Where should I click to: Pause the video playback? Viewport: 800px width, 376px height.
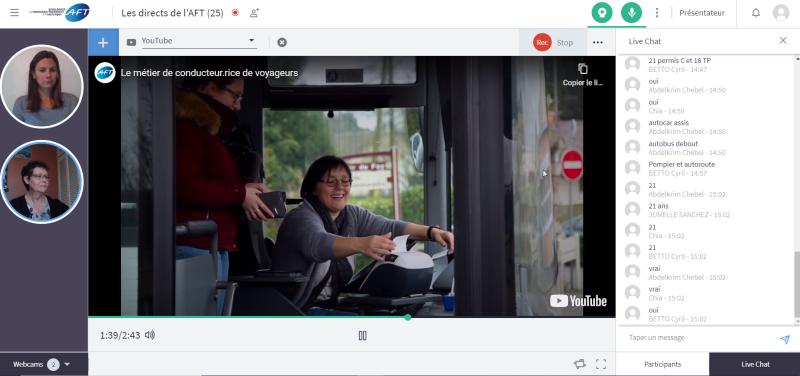point(363,335)
